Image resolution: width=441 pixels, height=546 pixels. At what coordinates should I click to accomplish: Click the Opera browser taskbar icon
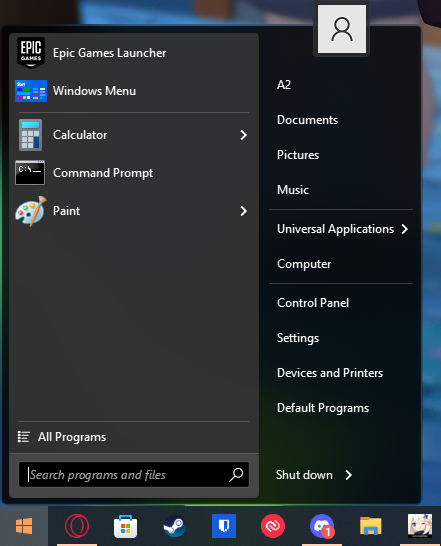[77, 525]
